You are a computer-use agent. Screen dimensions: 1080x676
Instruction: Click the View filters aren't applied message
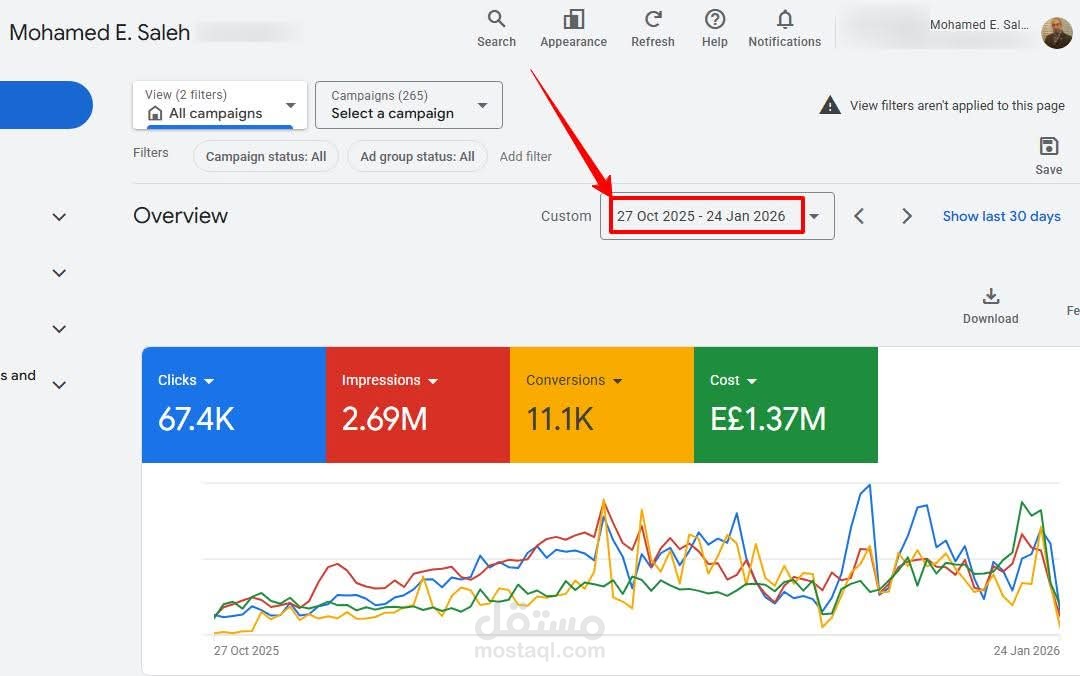957,105
